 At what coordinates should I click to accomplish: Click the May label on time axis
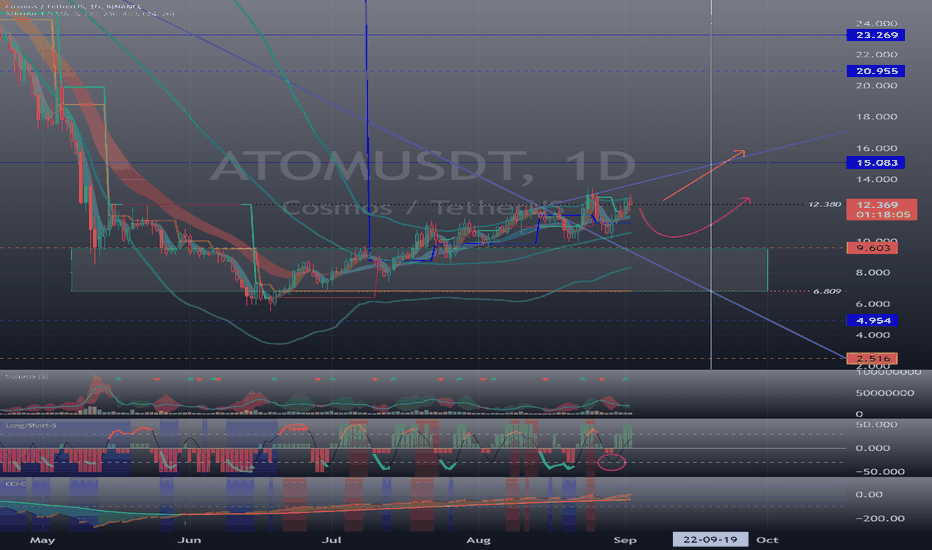click(x=42, y=540)
